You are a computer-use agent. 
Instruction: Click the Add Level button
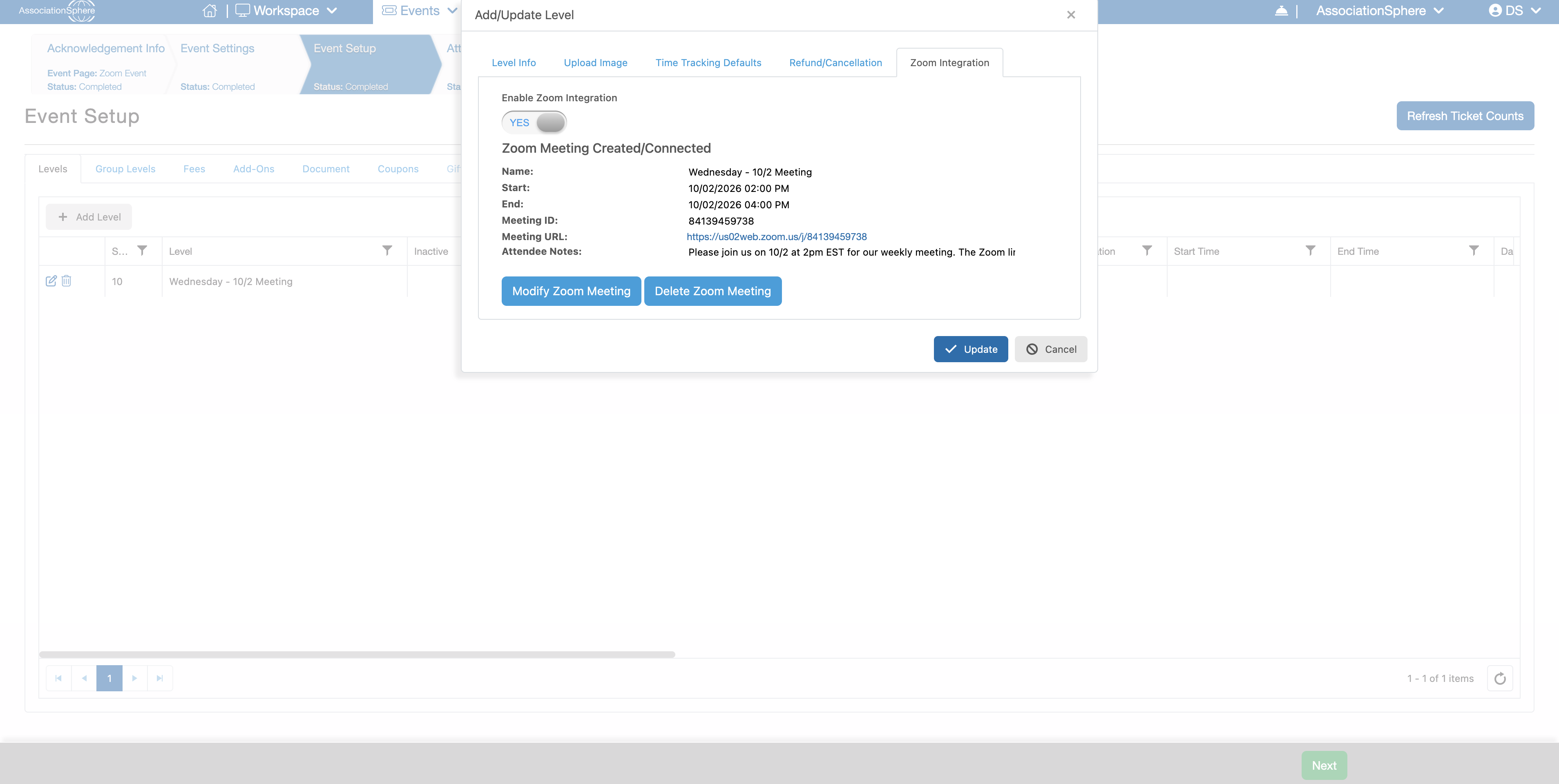click(x=89, y=217)
